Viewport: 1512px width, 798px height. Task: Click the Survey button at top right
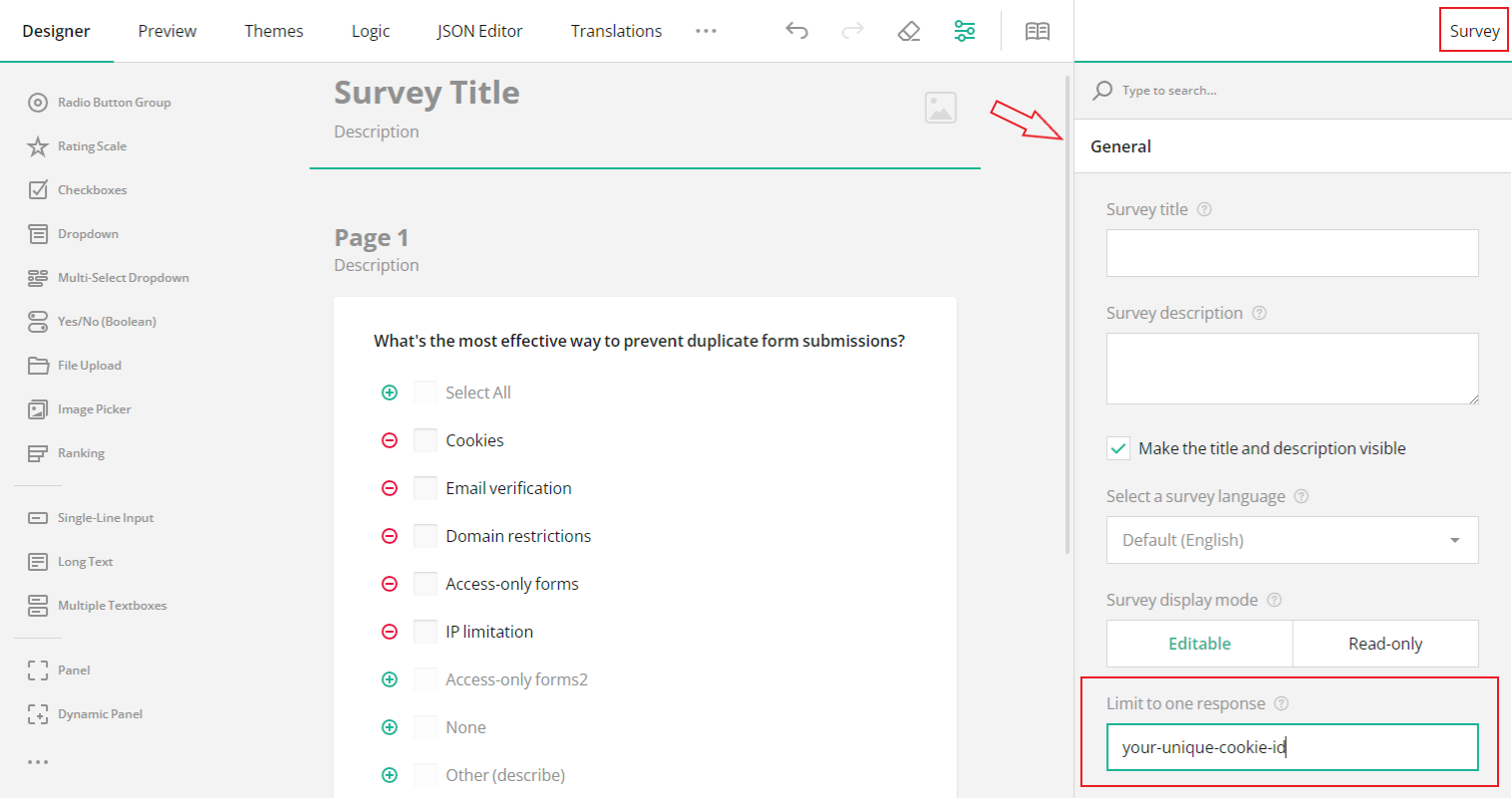(1473, 30)
